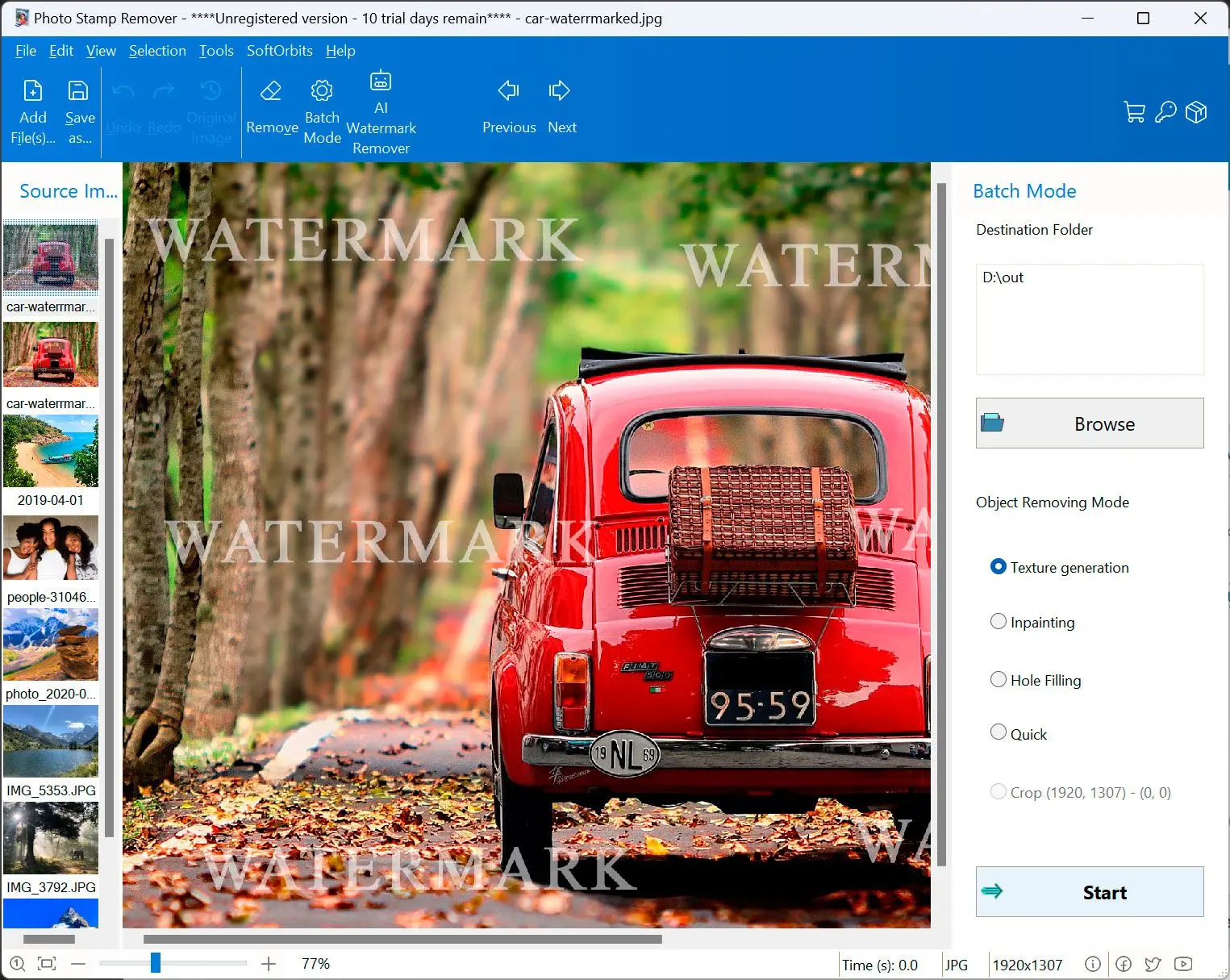Image resolution: width=1230 pixels, height=980 pixels.
Task: Click the Batch Mode panel heading
Action: (1024, 191)
